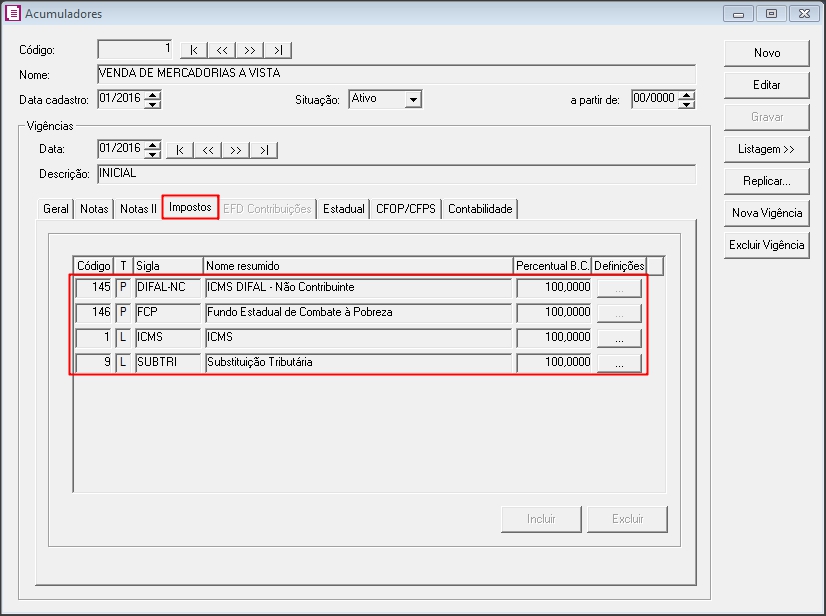Jump to last Vigência date record
The image size is (826, 616).
coord(263,150)
